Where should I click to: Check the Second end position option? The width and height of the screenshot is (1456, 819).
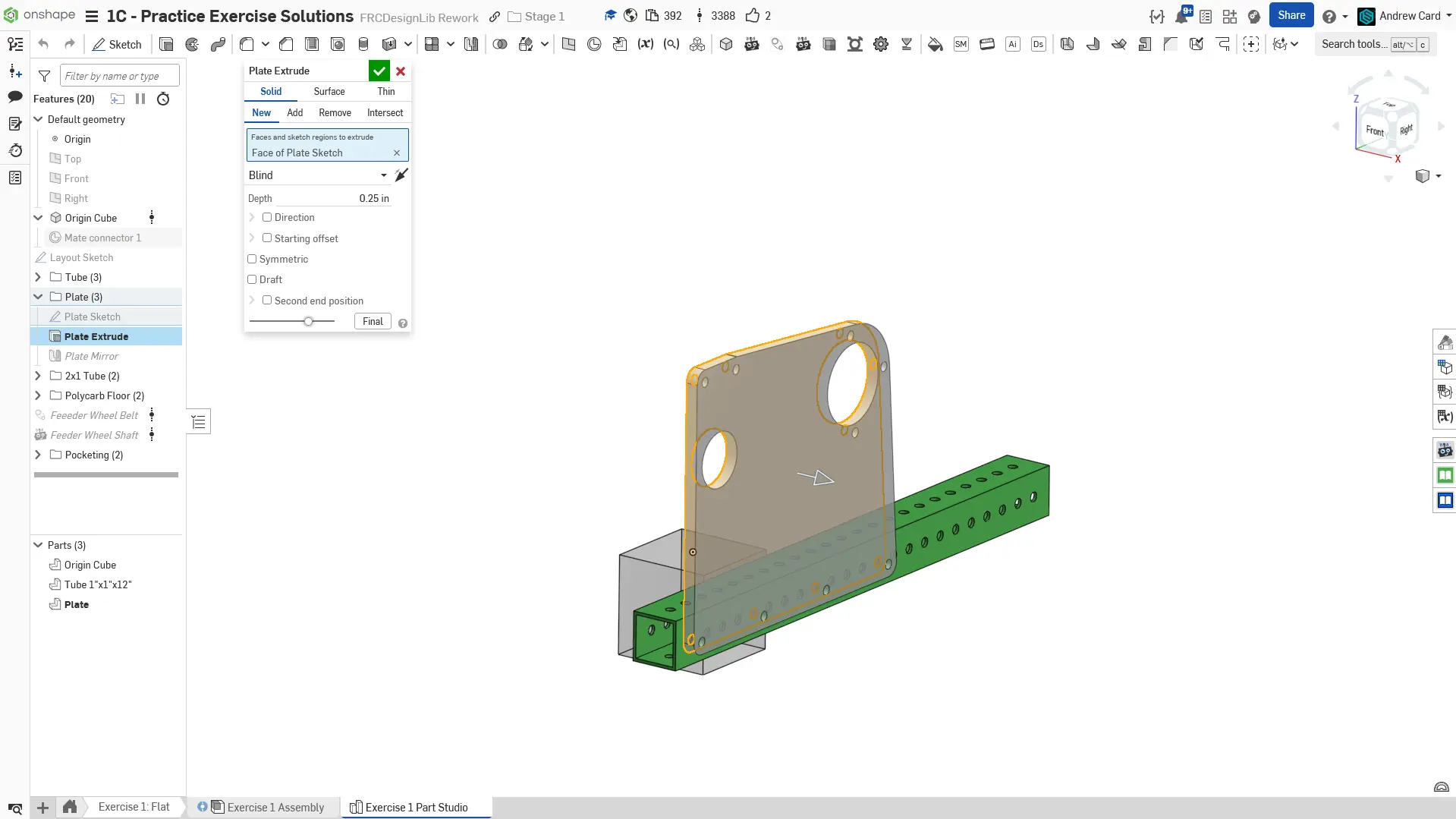coord(267,301)
